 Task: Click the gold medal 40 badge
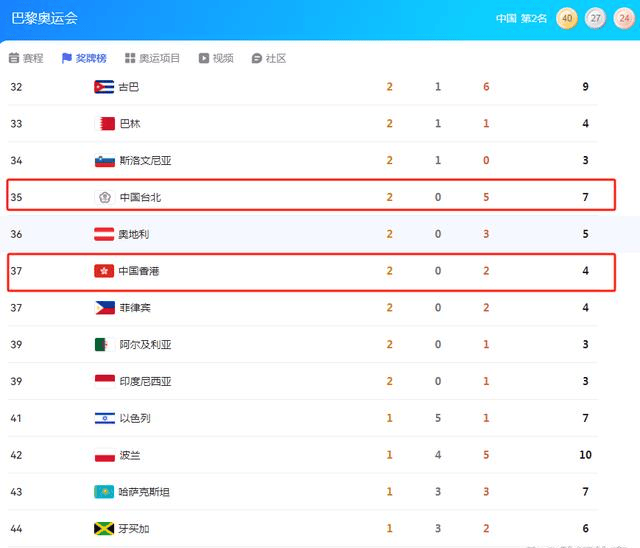[x=567, y=18]
